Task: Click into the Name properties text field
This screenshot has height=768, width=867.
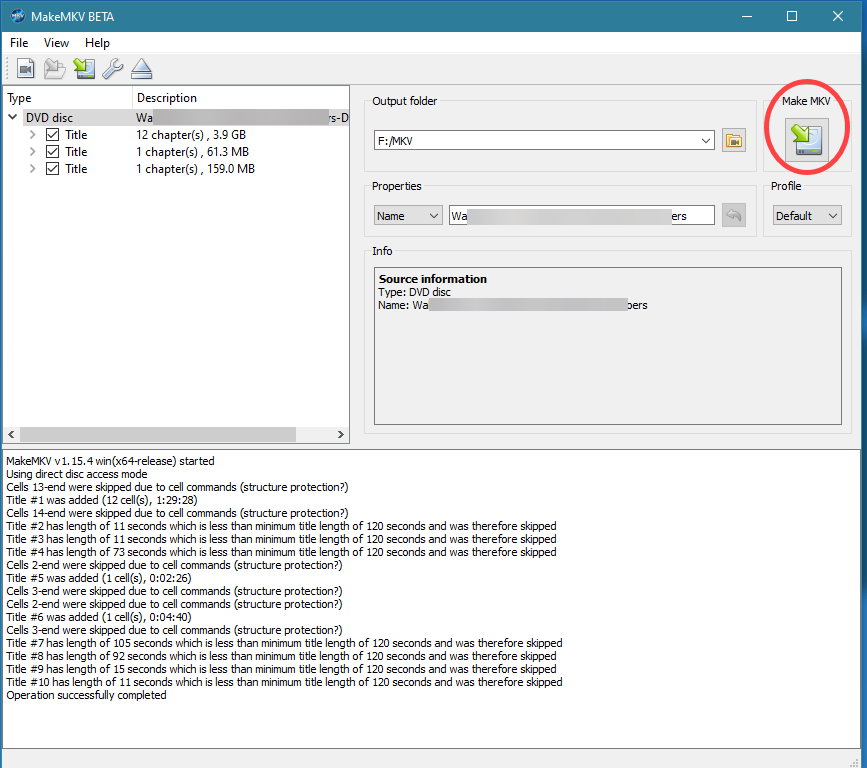Action: click(582, 216)
